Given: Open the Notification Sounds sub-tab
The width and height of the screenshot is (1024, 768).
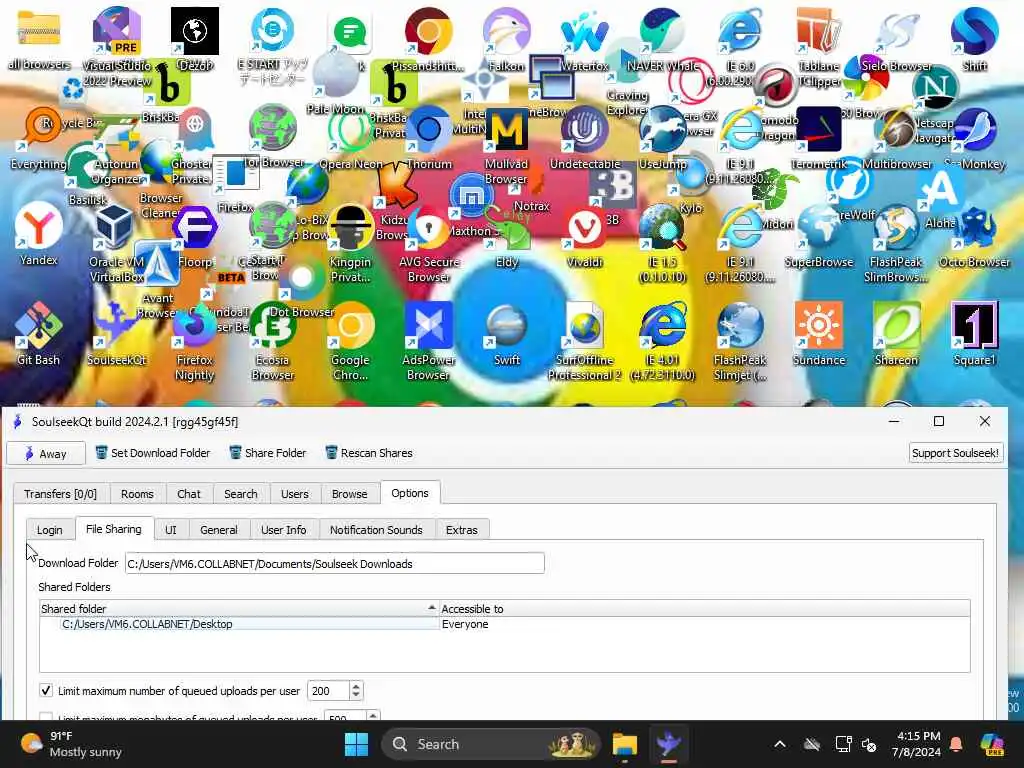Looking at the screenshot, I should tap(376, 530).
